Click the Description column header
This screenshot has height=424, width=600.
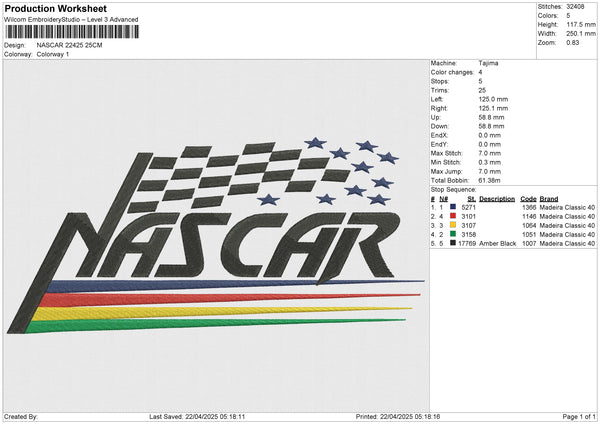click(x=497, y=198)
